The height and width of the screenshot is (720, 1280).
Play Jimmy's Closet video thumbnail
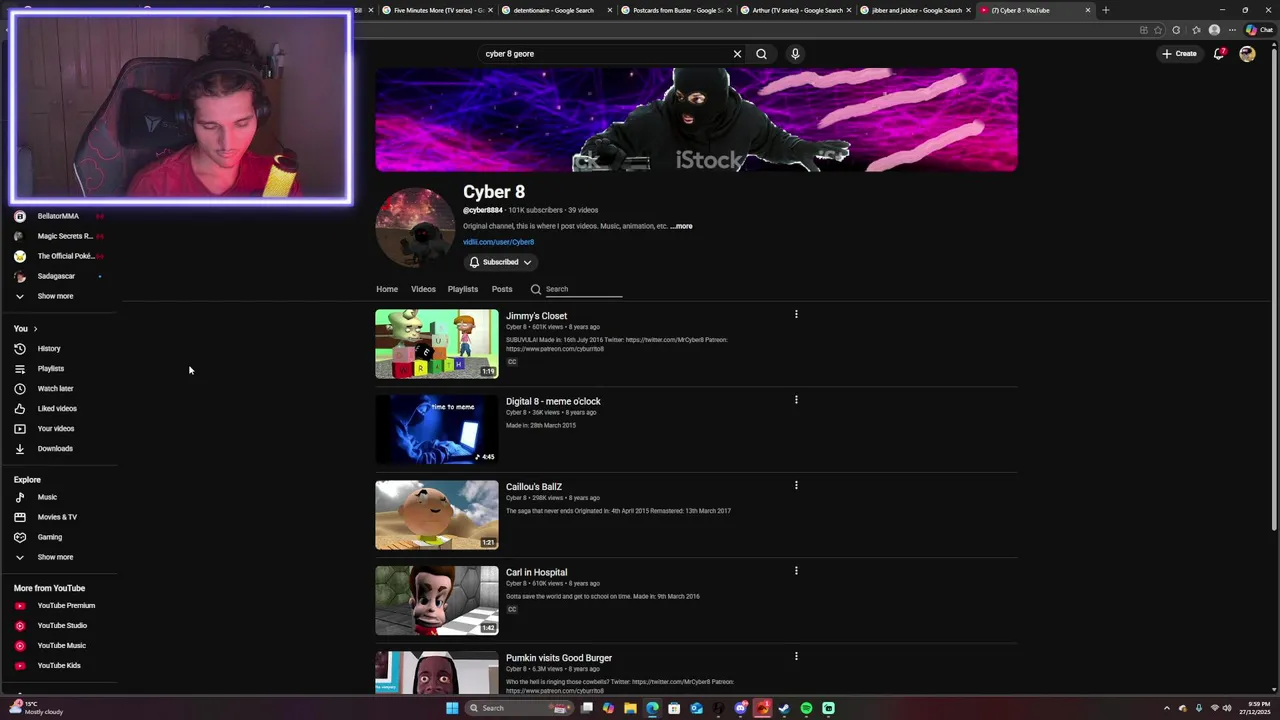pyautogui.click(x=437, y=344)
